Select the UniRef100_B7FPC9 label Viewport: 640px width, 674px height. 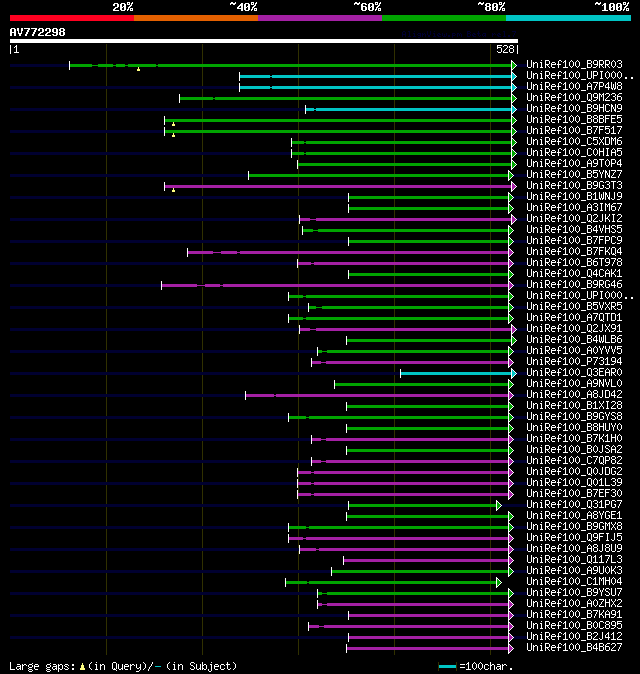pyautogui.click(x=574, y=240)
